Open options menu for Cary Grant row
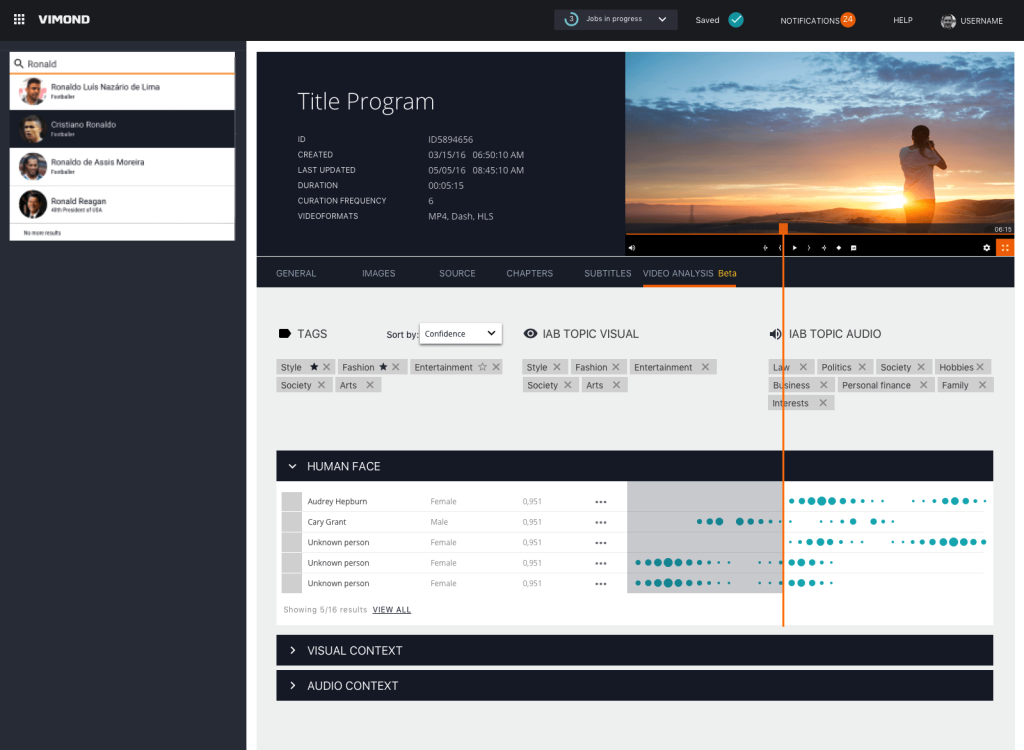Screen dimensions: 1024x750 601,522
